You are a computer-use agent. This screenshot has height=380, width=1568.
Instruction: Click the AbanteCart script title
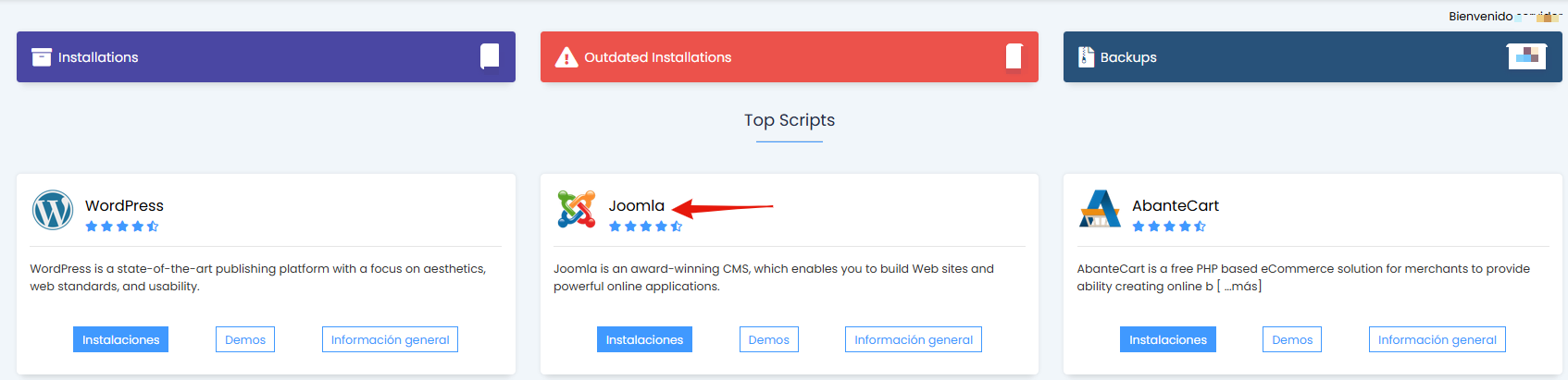[1176, 205]
